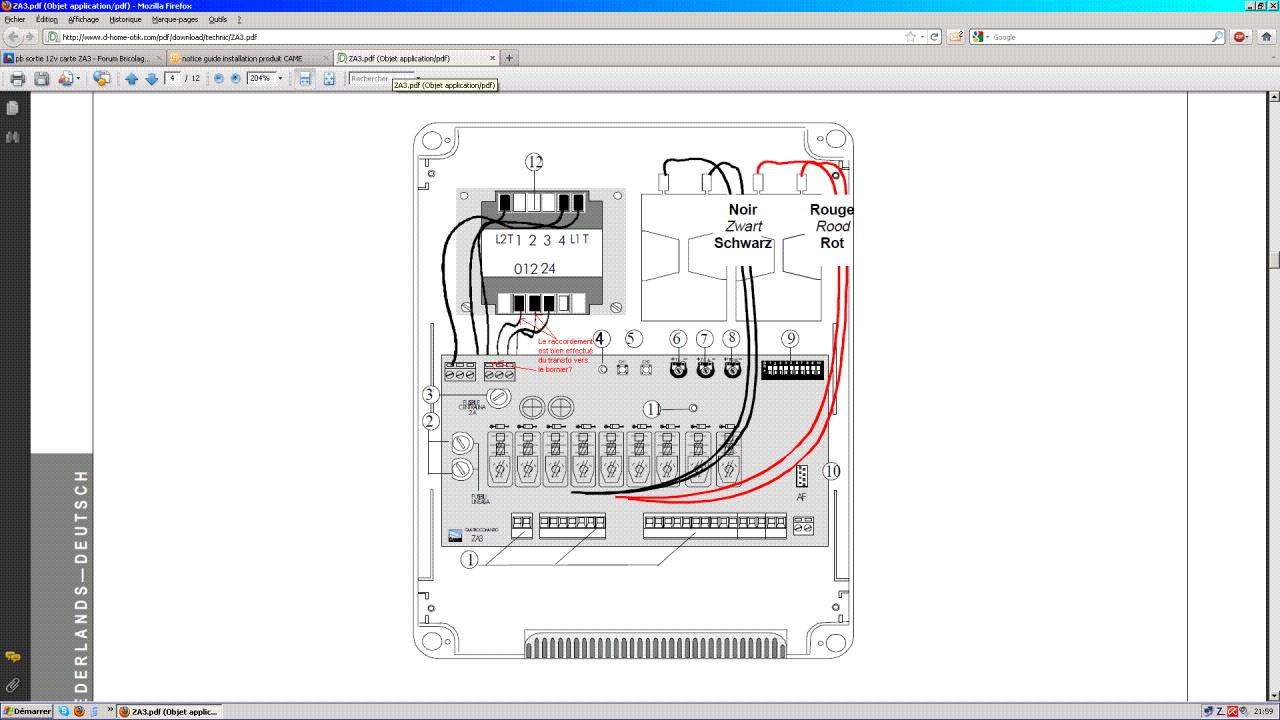Open the ? help menu
This screenshot has height=720, width=1280.
tap(239, 19)
